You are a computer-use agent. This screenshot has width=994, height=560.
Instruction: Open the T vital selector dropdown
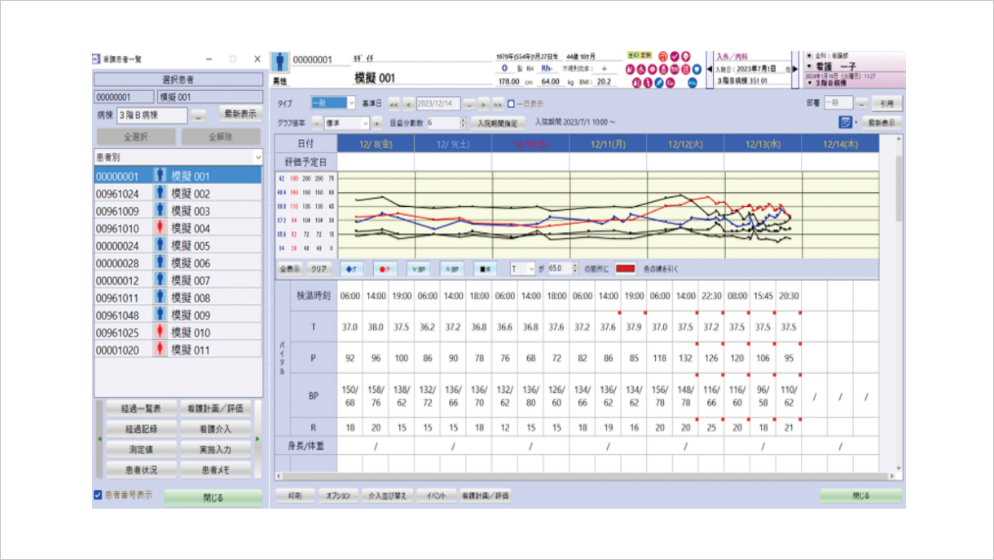click(x=530, y=269)
